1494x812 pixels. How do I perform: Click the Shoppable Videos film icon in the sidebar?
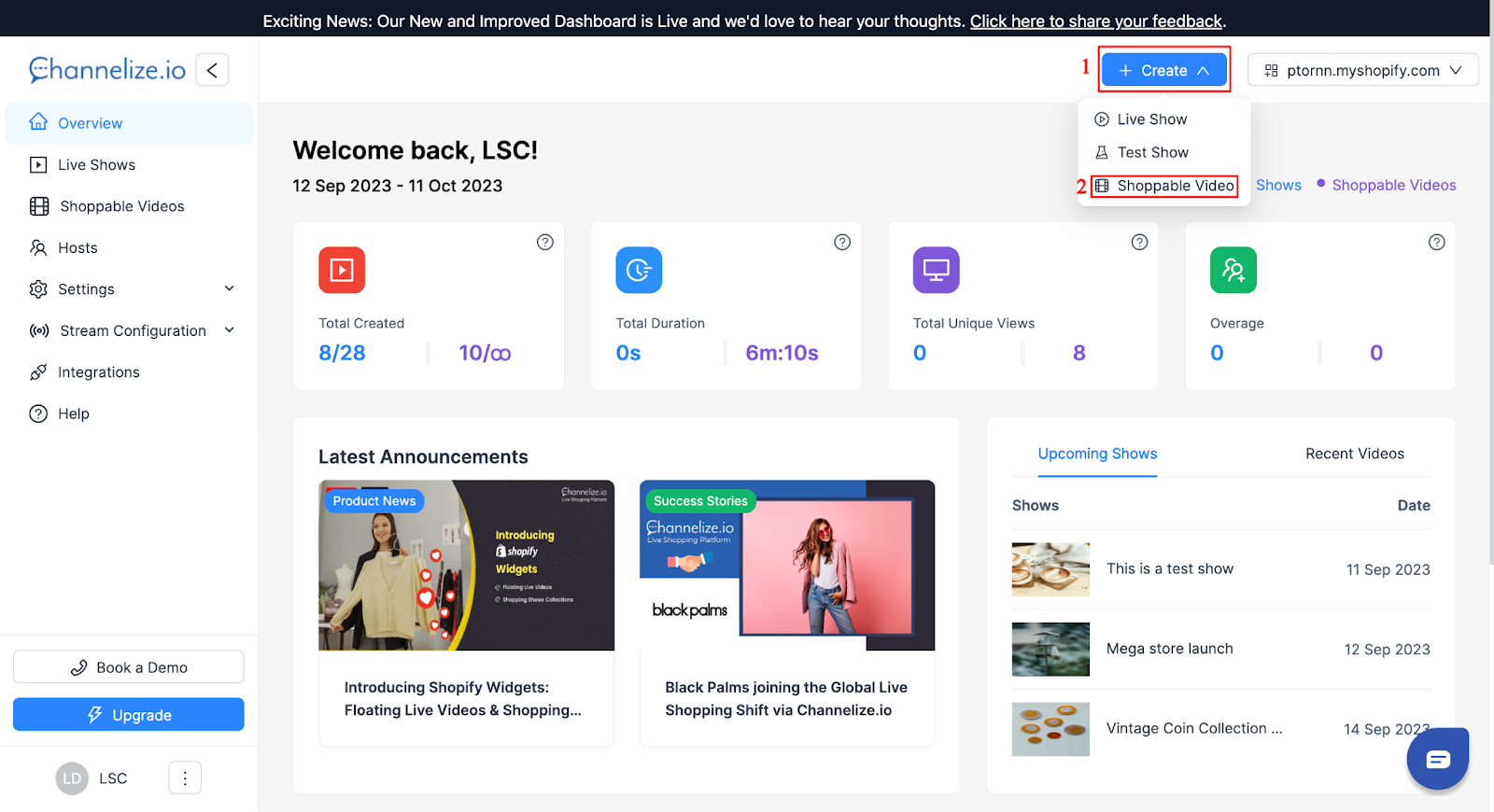39,206
